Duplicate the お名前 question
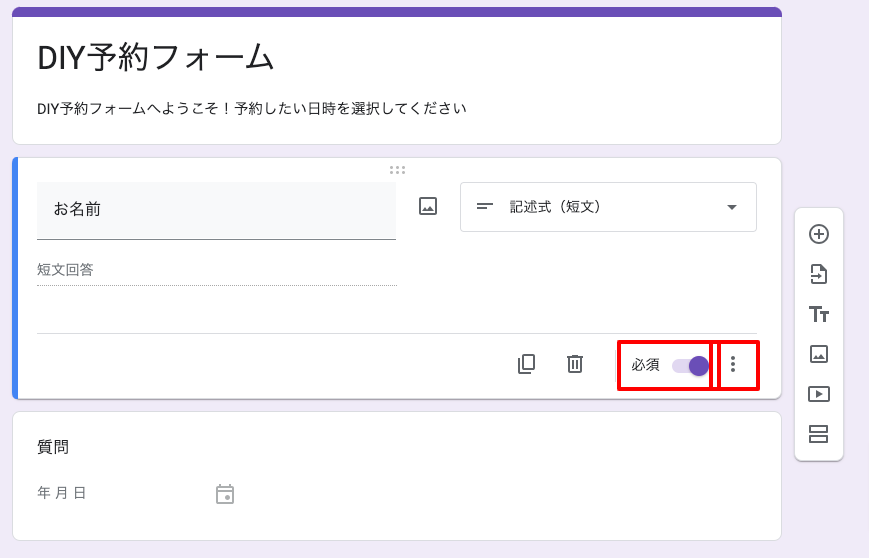 (526, 364)
